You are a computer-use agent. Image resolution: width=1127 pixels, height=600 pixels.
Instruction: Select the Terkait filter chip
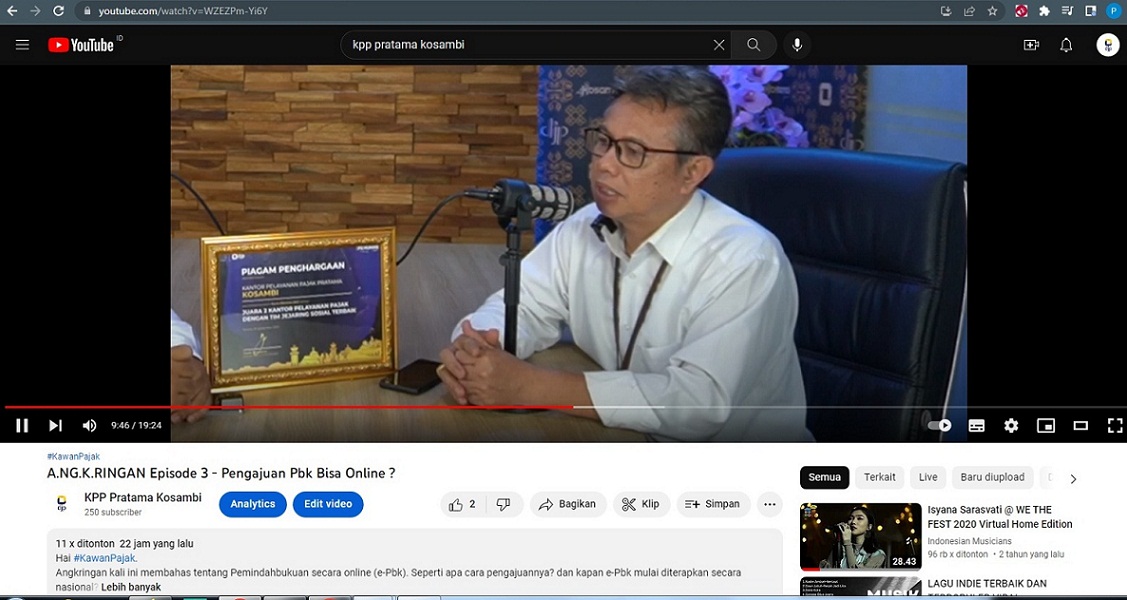879,477
